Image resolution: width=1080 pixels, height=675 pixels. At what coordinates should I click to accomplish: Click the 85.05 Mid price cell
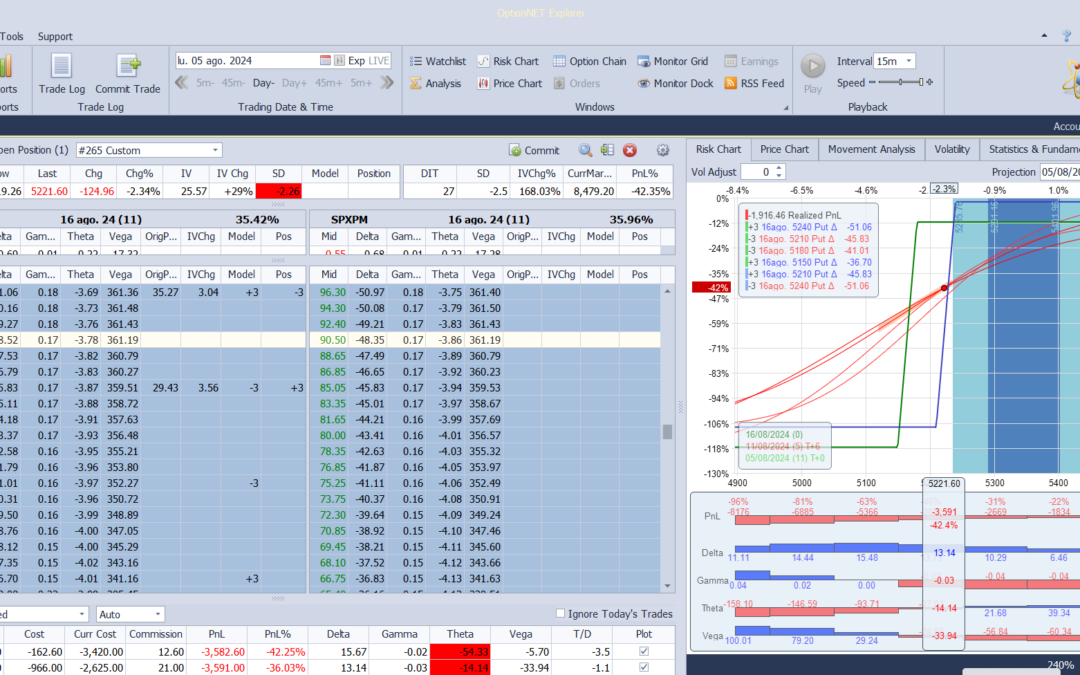coord(333,388)
